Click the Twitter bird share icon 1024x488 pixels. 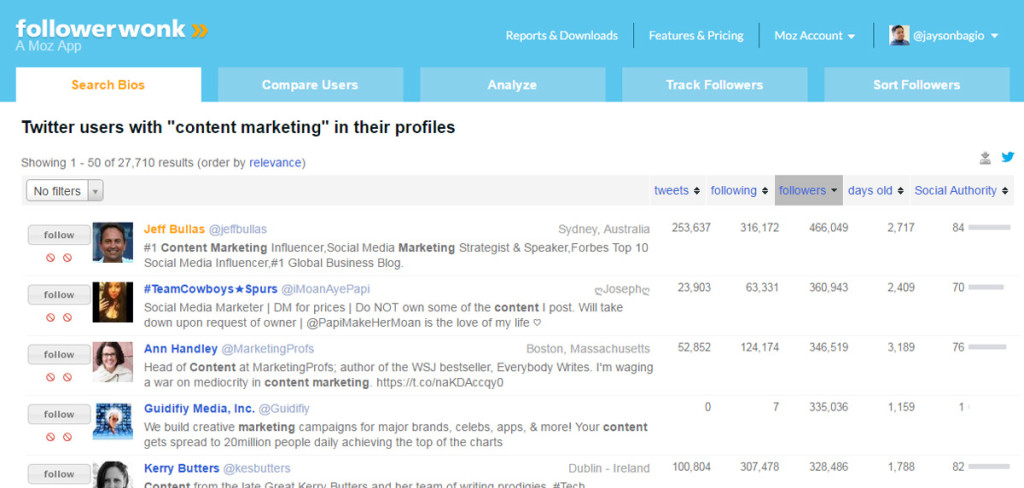pyautogui.click(x=1008, y=157)
